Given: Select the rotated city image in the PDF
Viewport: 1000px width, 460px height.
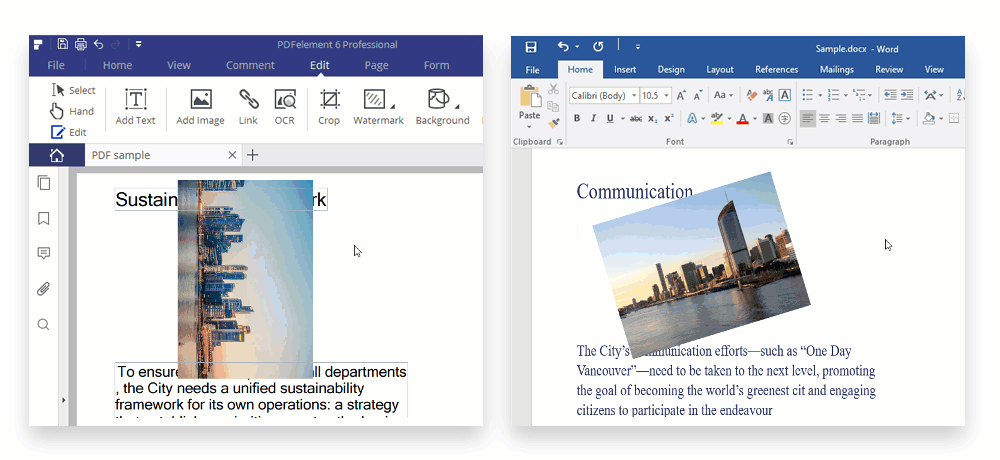Looking at the screenshot, I should pos(245,279).
